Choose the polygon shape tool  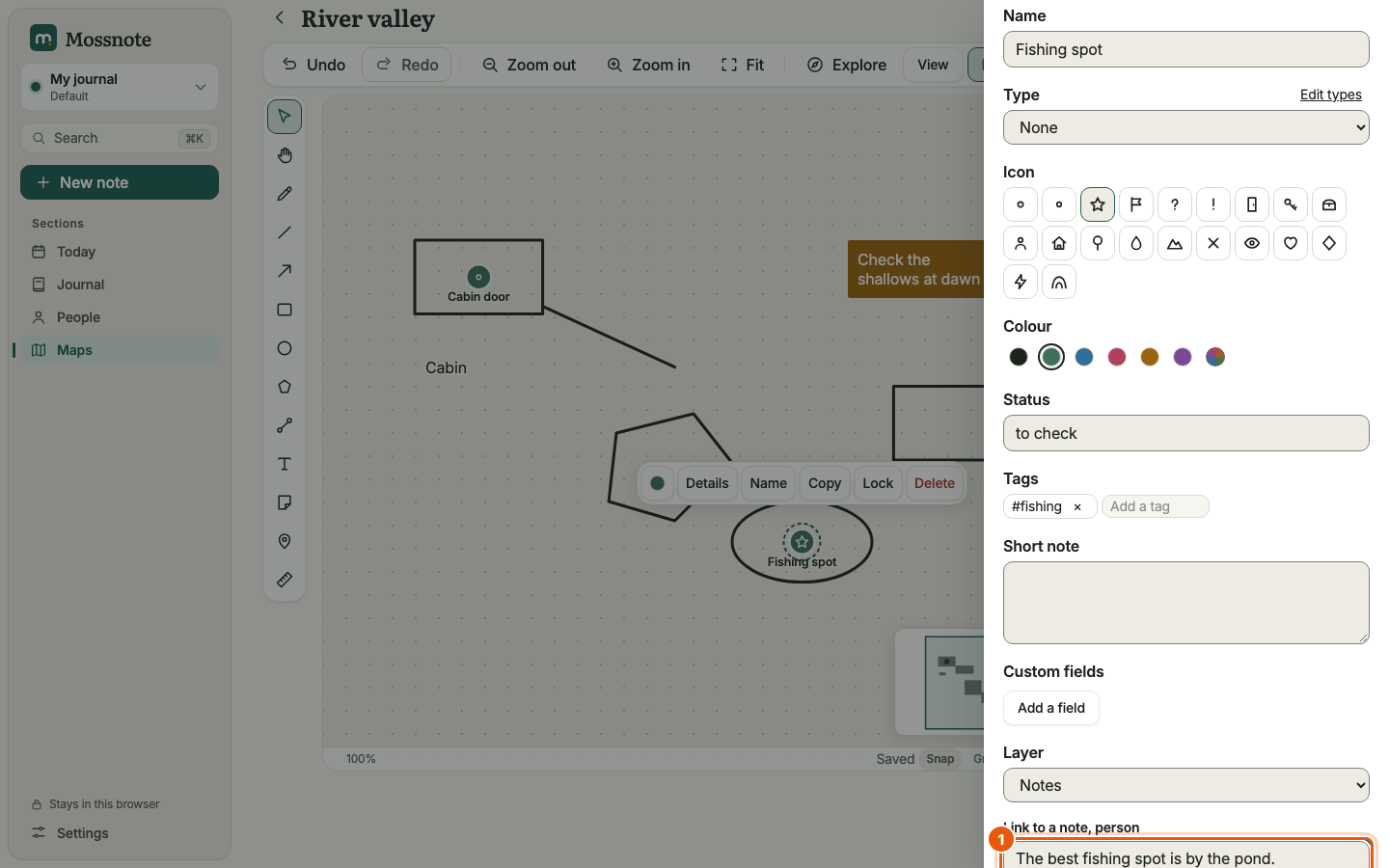(x=285, y=387)
